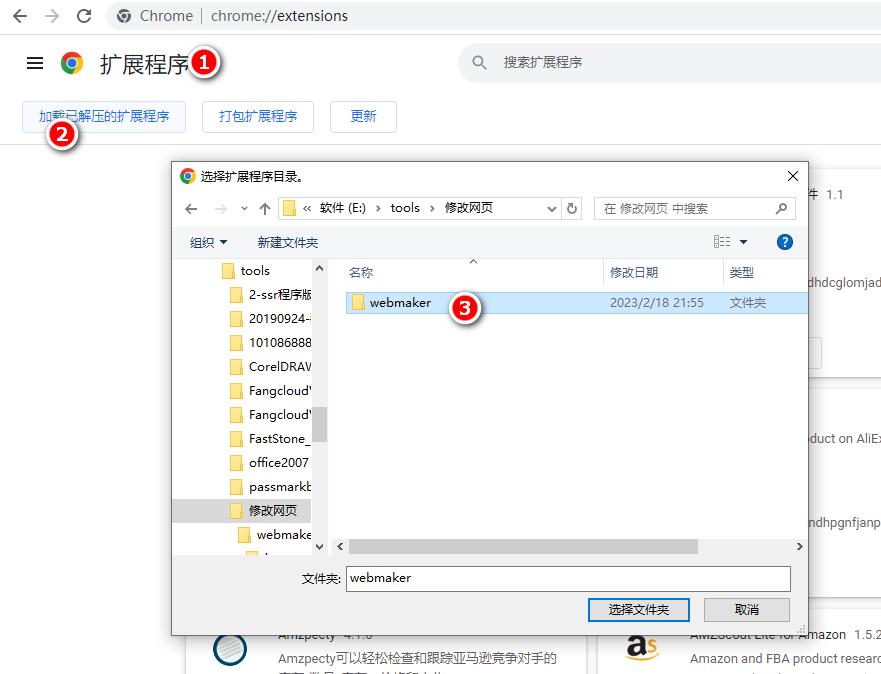Viewport: 881px width, 674px height.
Task: Click the tools breadcrumb in the address path
Action: tap(404, 208)
